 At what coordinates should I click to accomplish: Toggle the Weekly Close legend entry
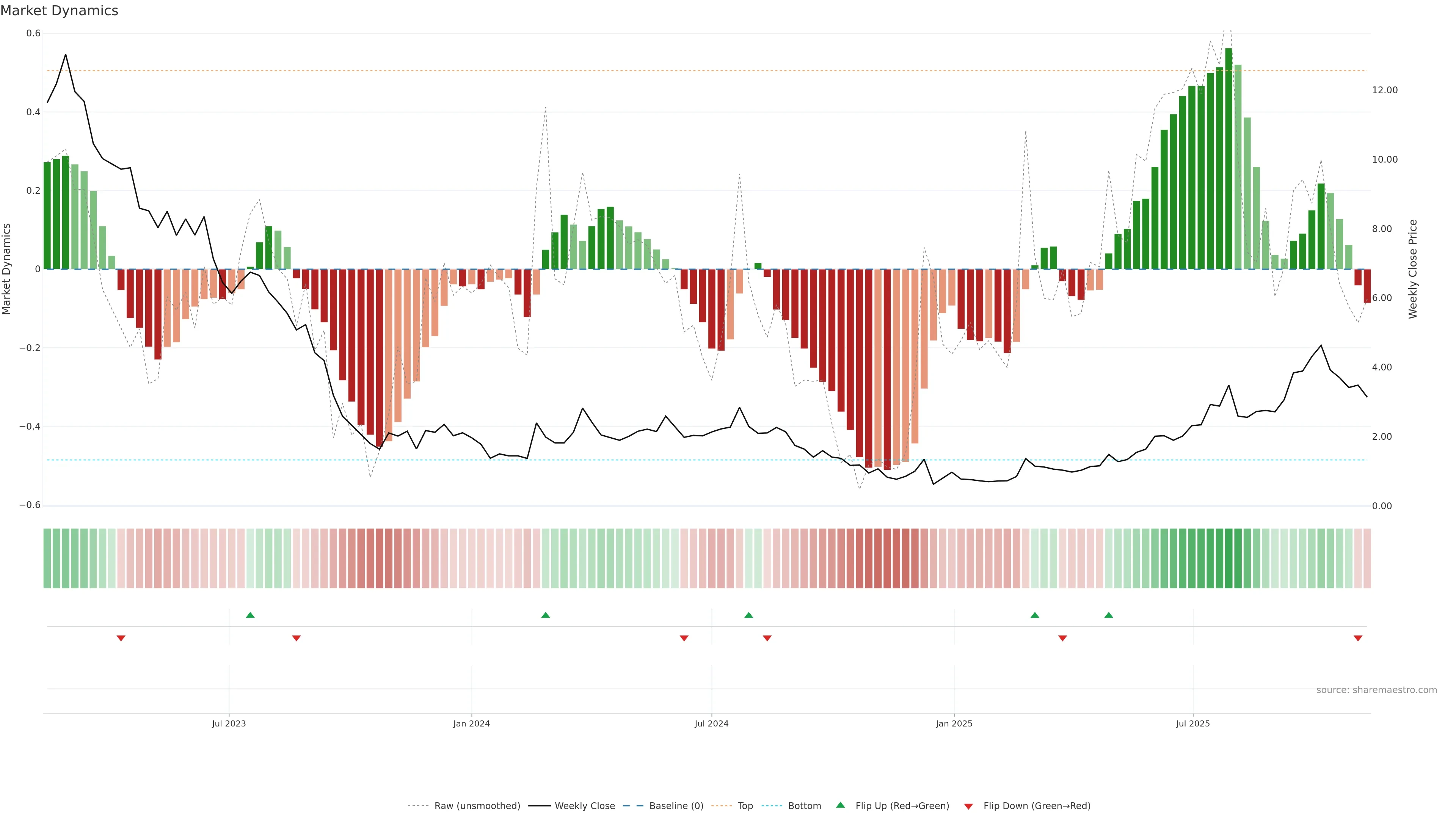pyautogui.click(x=584, y=805)
